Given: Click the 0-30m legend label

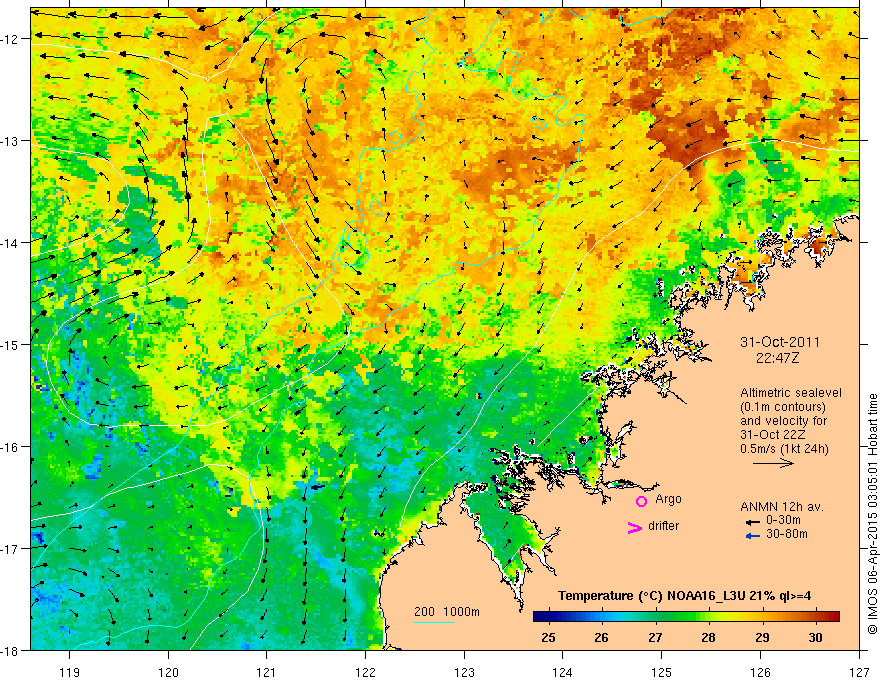Looking at the screenshot, I should coord(783,520).
